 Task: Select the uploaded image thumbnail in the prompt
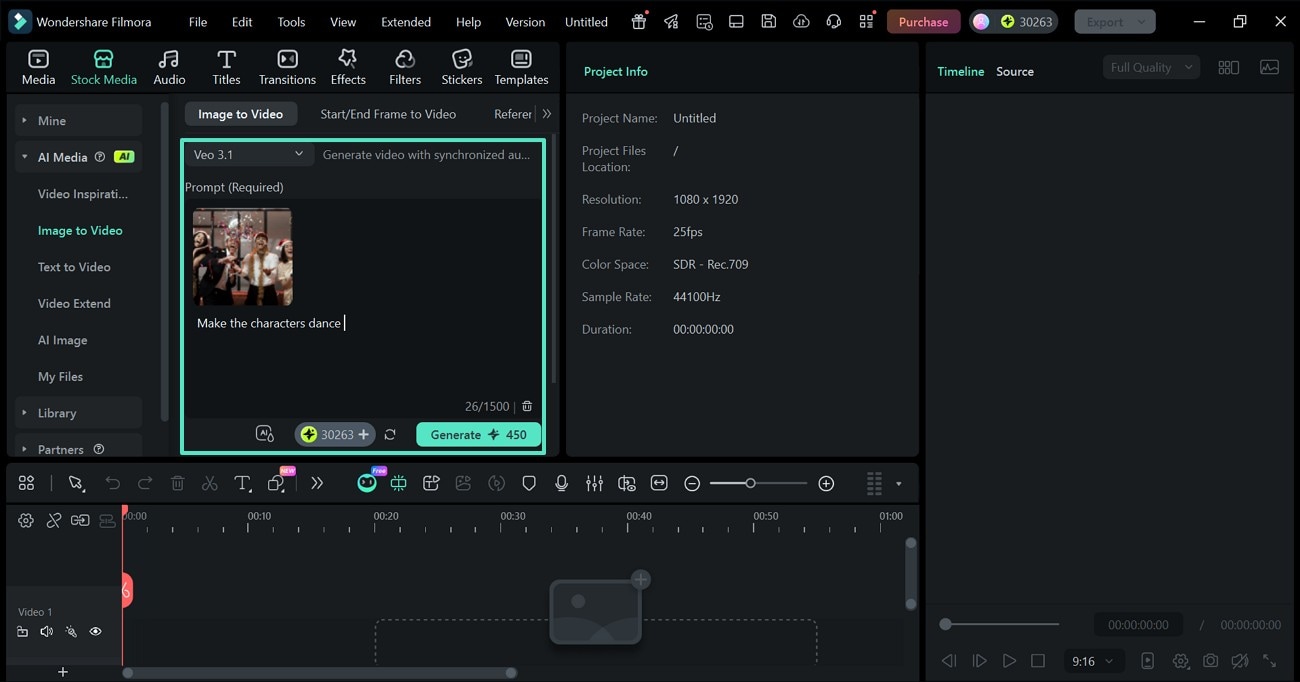click(242, 256)
